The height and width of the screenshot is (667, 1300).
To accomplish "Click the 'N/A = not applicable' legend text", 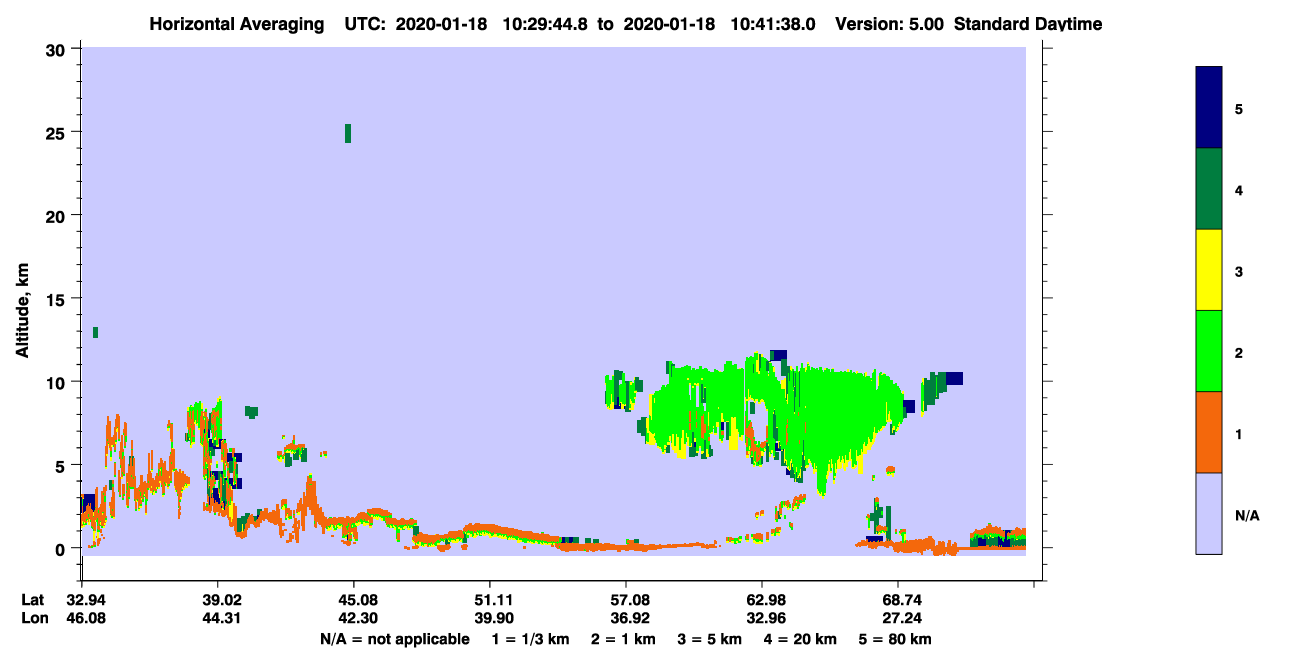I will point(395,639).
